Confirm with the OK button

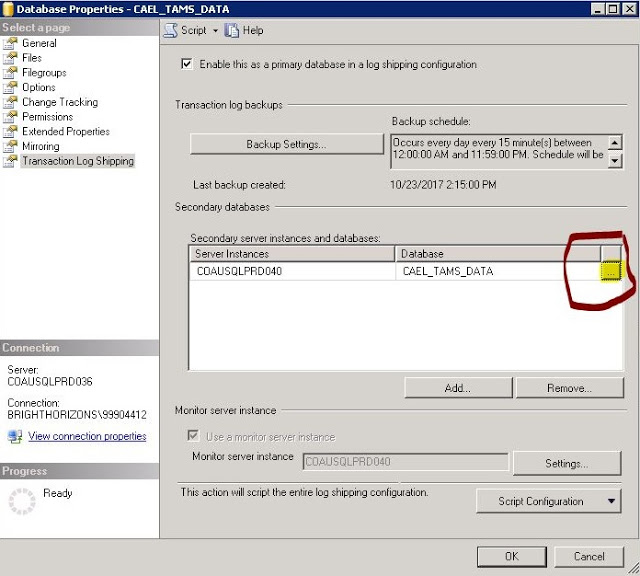[x=511, y=556]
